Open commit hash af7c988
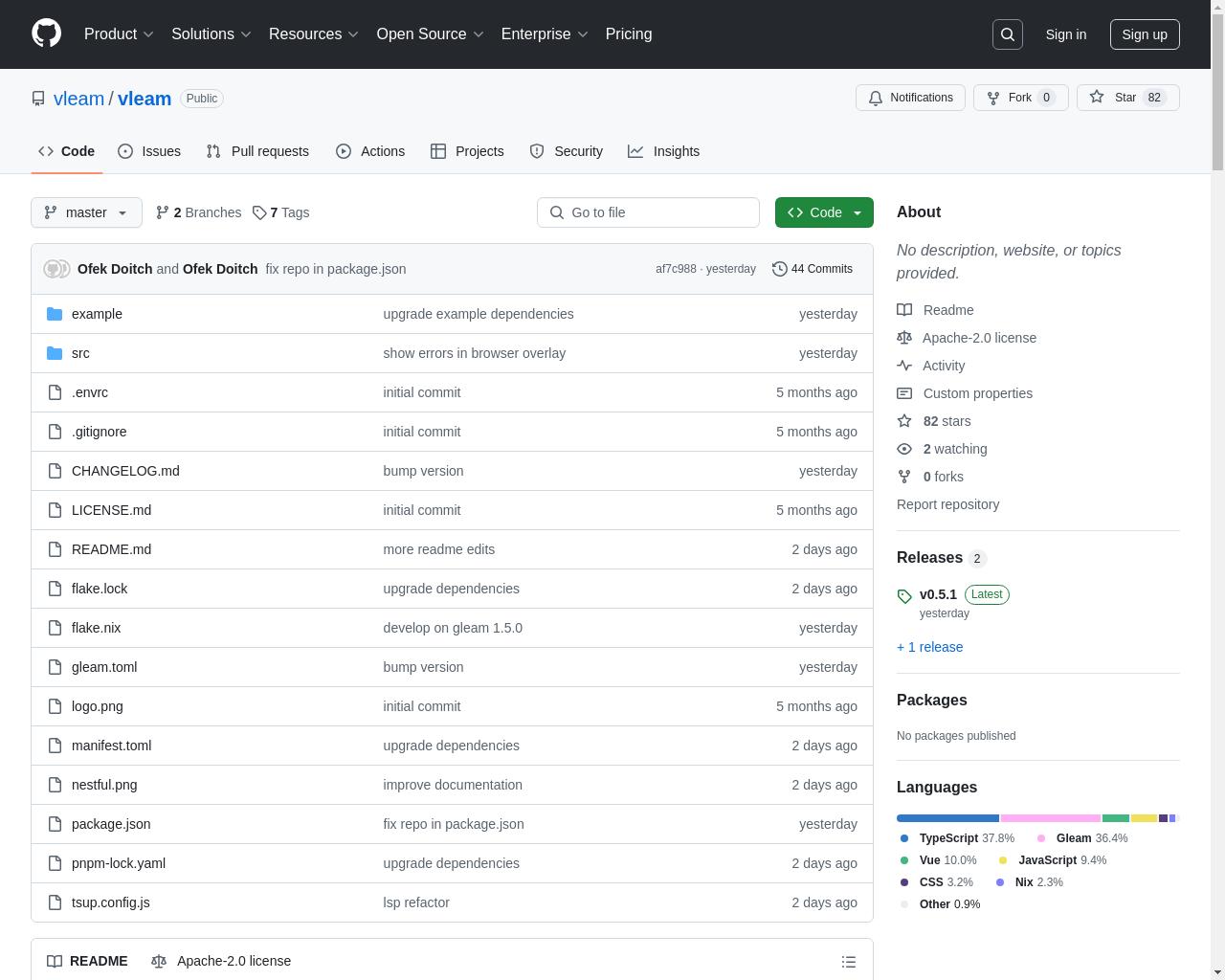This screenshot has width=1225, height=980. coord(676,269)
